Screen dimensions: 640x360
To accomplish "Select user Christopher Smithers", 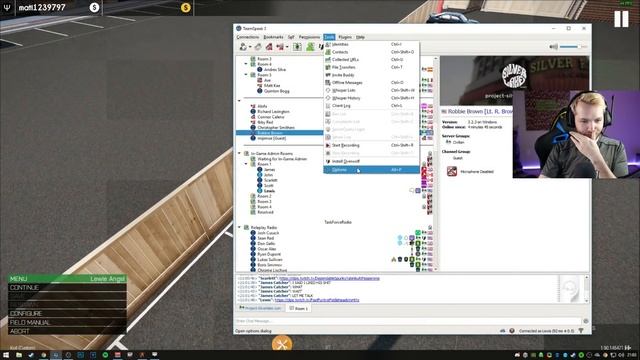I will click(x=276, y=127).
